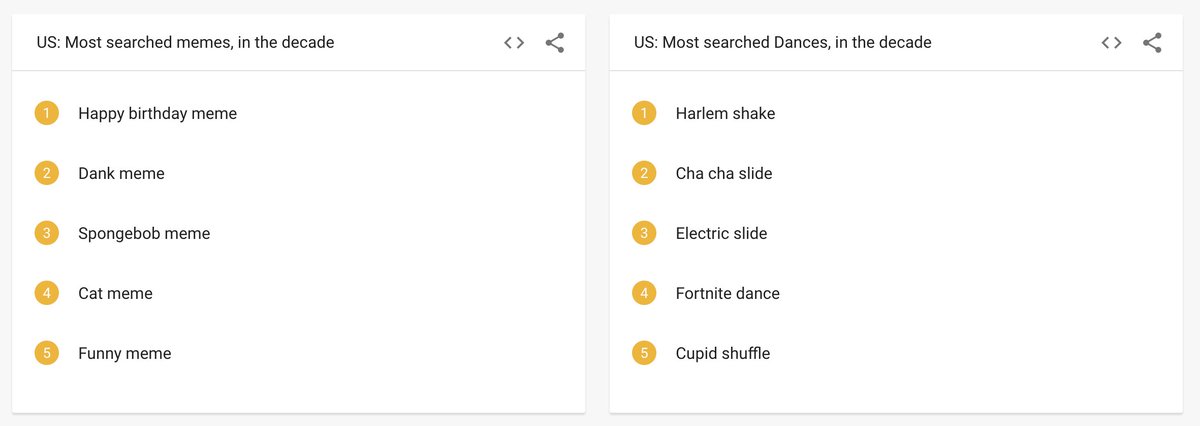Click rank 5 badge beside Cupid shuffle
The width and height of the screenshot is (1200, 426).
[x=644, y=353]
